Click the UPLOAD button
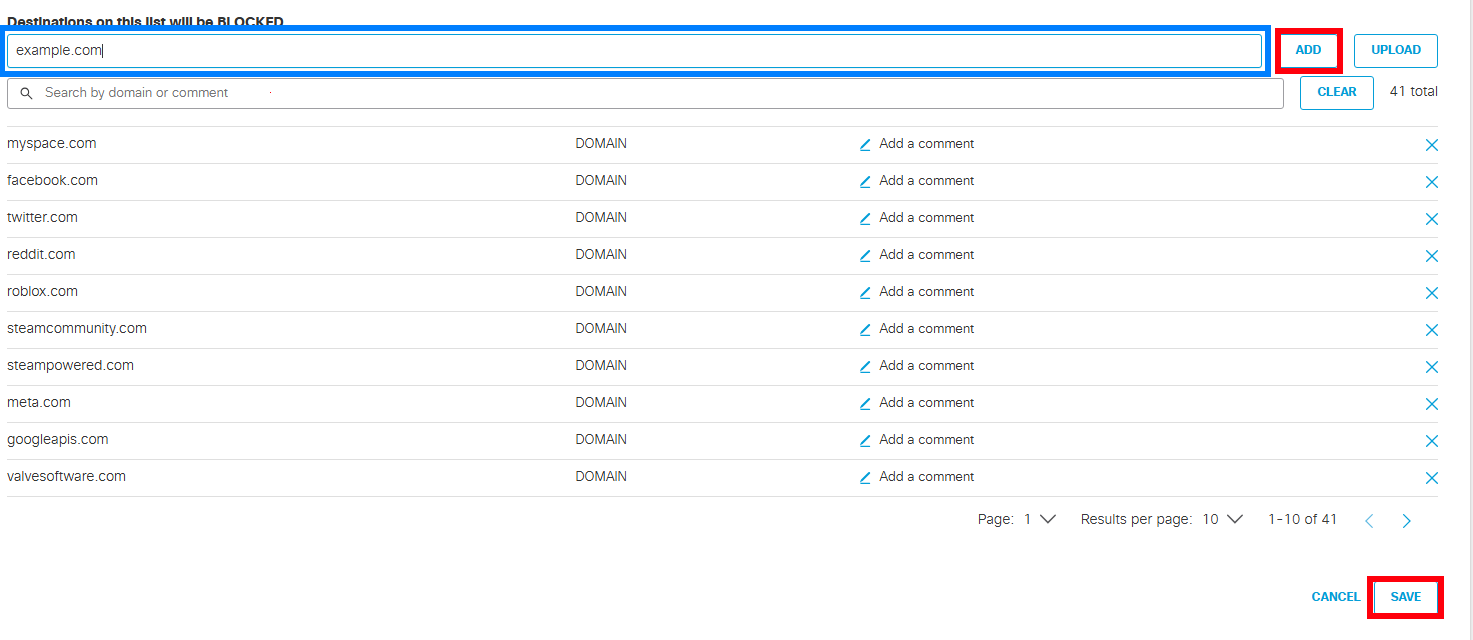Screen dimensions: 1473x640 click(1396, 51)
